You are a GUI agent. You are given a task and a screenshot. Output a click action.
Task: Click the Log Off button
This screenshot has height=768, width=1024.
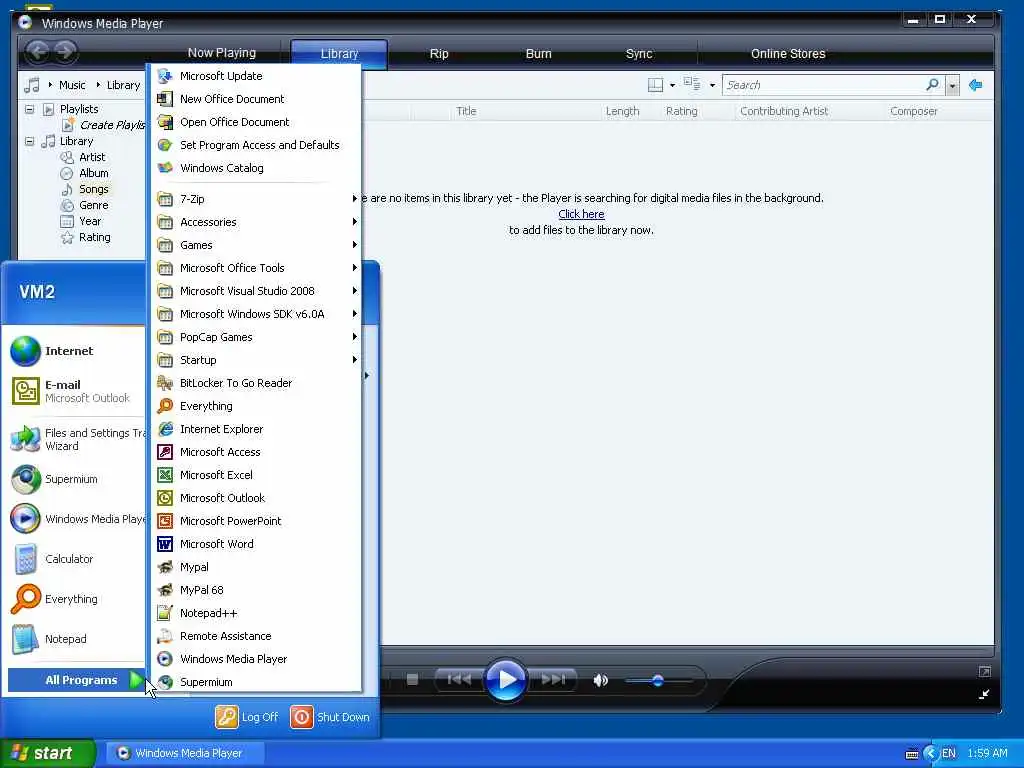point(248,717)
